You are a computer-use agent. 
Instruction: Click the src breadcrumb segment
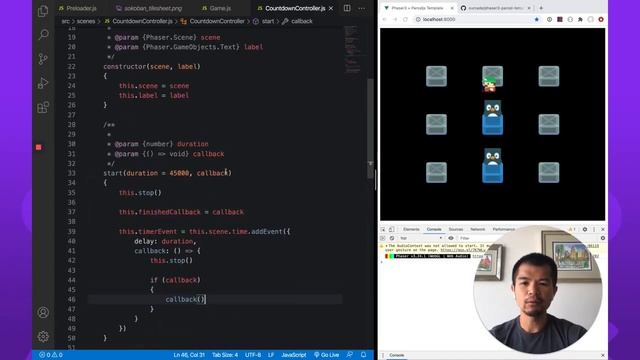[x=66, y=21]
